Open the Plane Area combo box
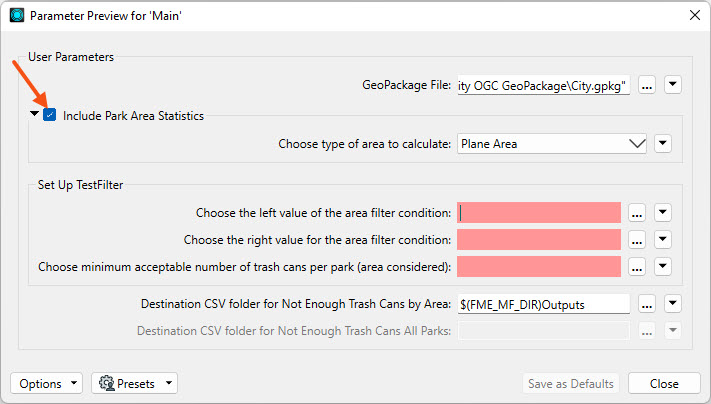 point(551,144)
